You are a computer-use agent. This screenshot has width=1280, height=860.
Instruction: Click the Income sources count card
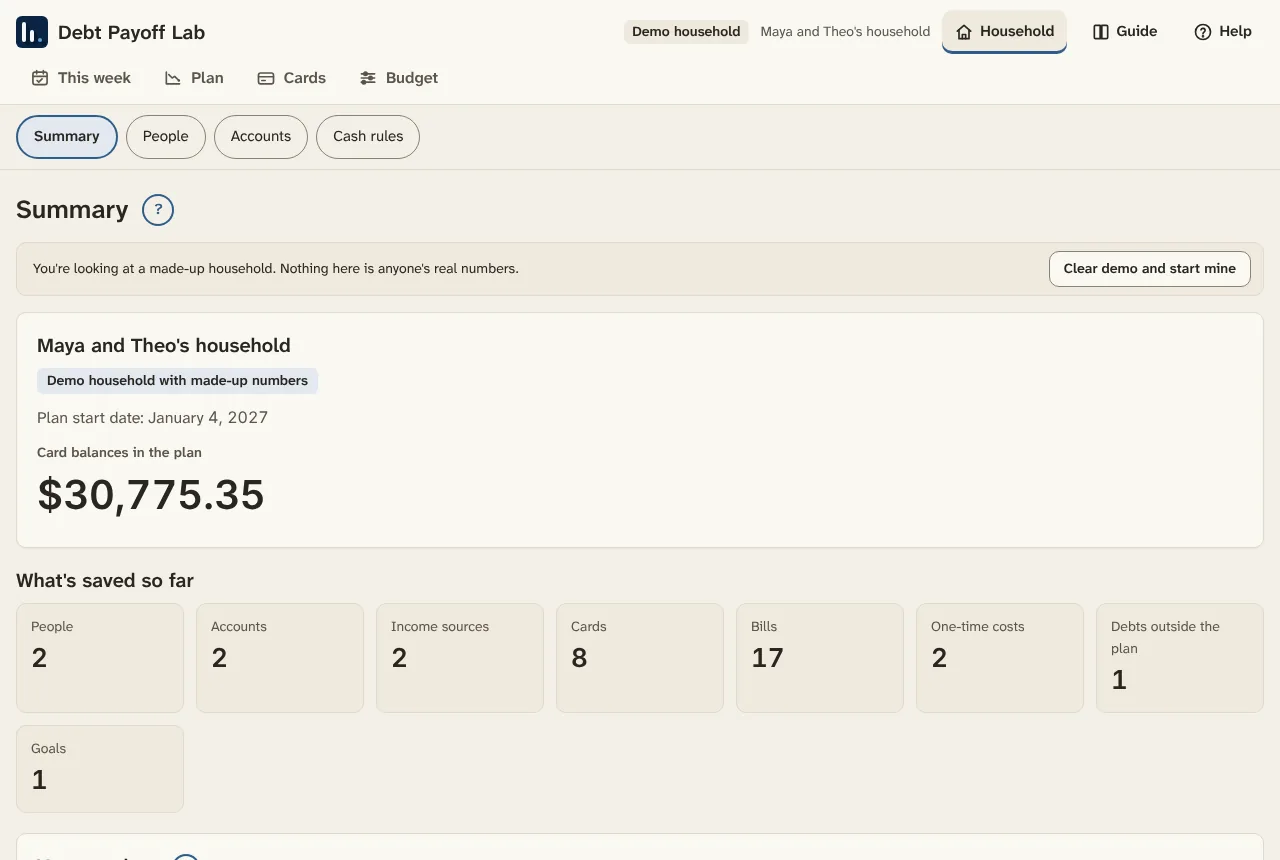pyautogui.click(x=460, y=658)
